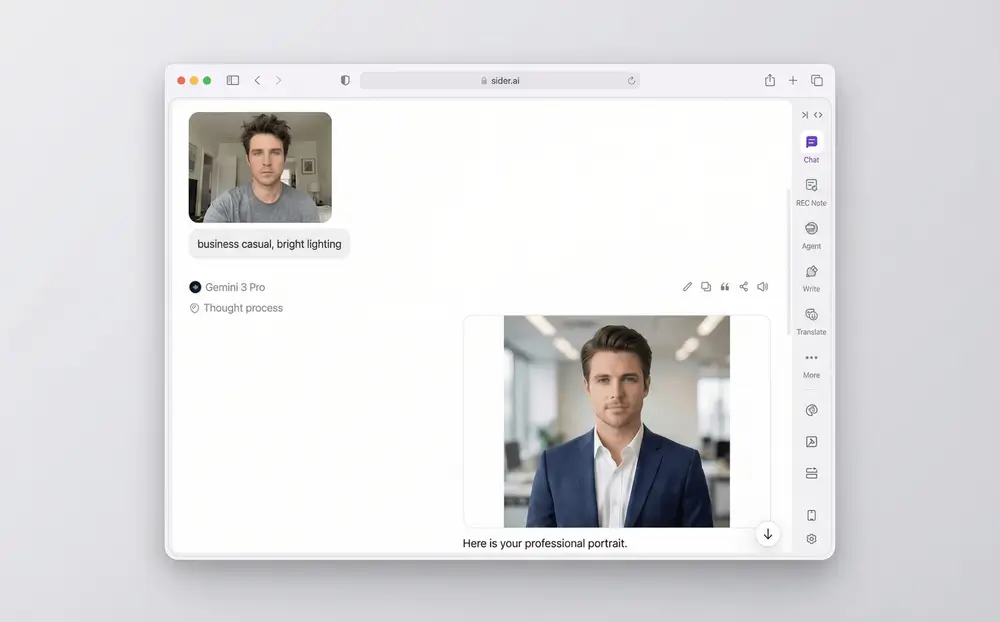Viewport: 1000px width, 622px height.
Task: Open the Write tool
Action: 811,278
